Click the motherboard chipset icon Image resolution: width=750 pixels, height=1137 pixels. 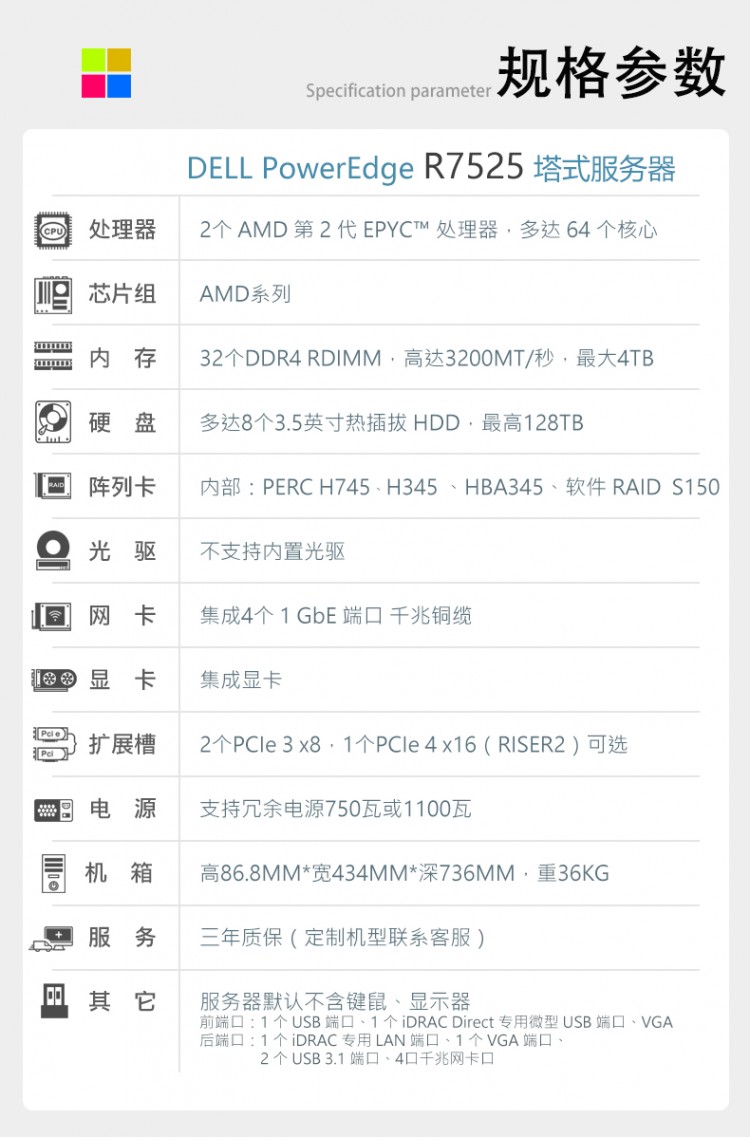53,293
